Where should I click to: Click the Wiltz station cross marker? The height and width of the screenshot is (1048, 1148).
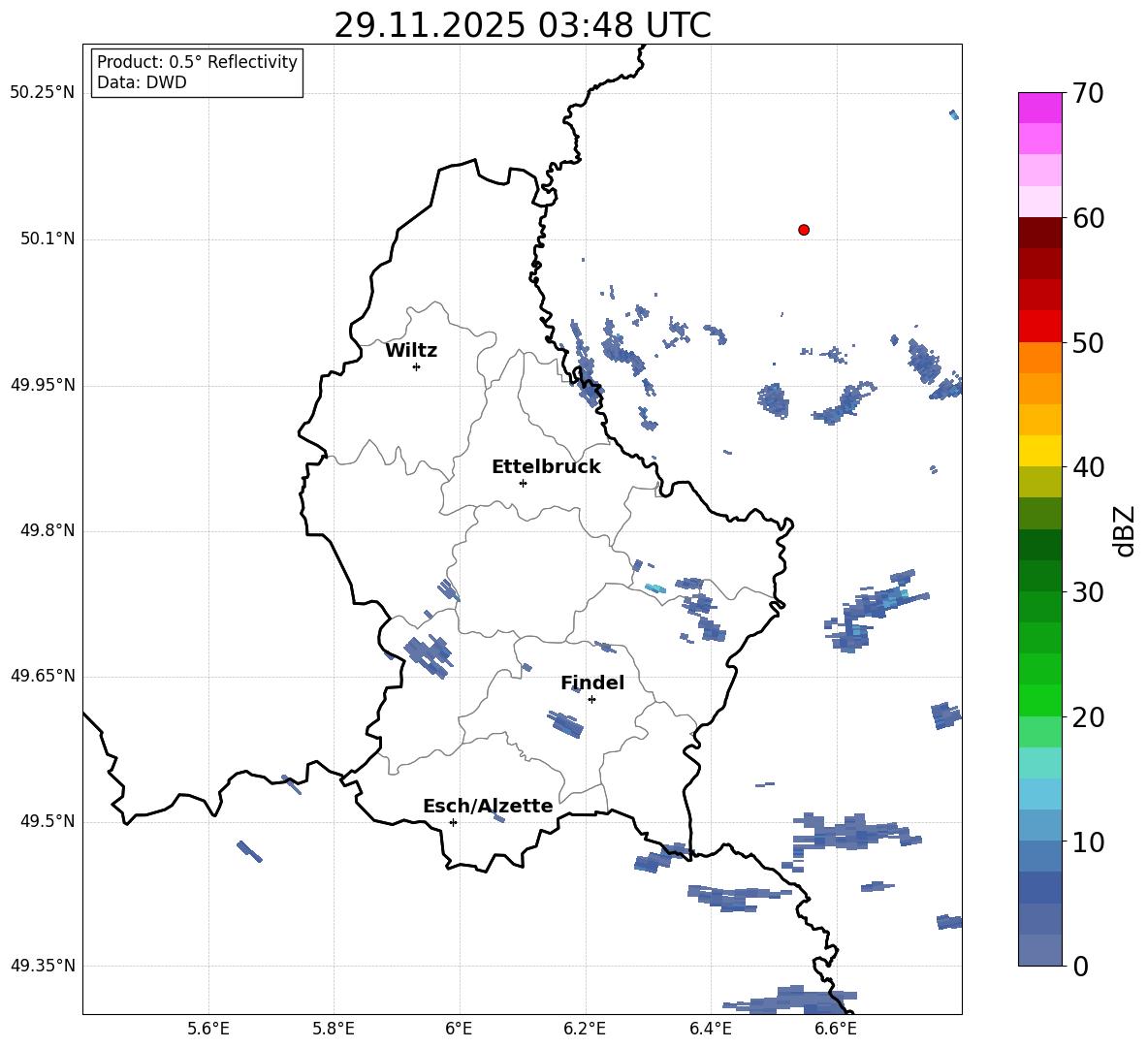pyautogui.click(x=416, y=366)
